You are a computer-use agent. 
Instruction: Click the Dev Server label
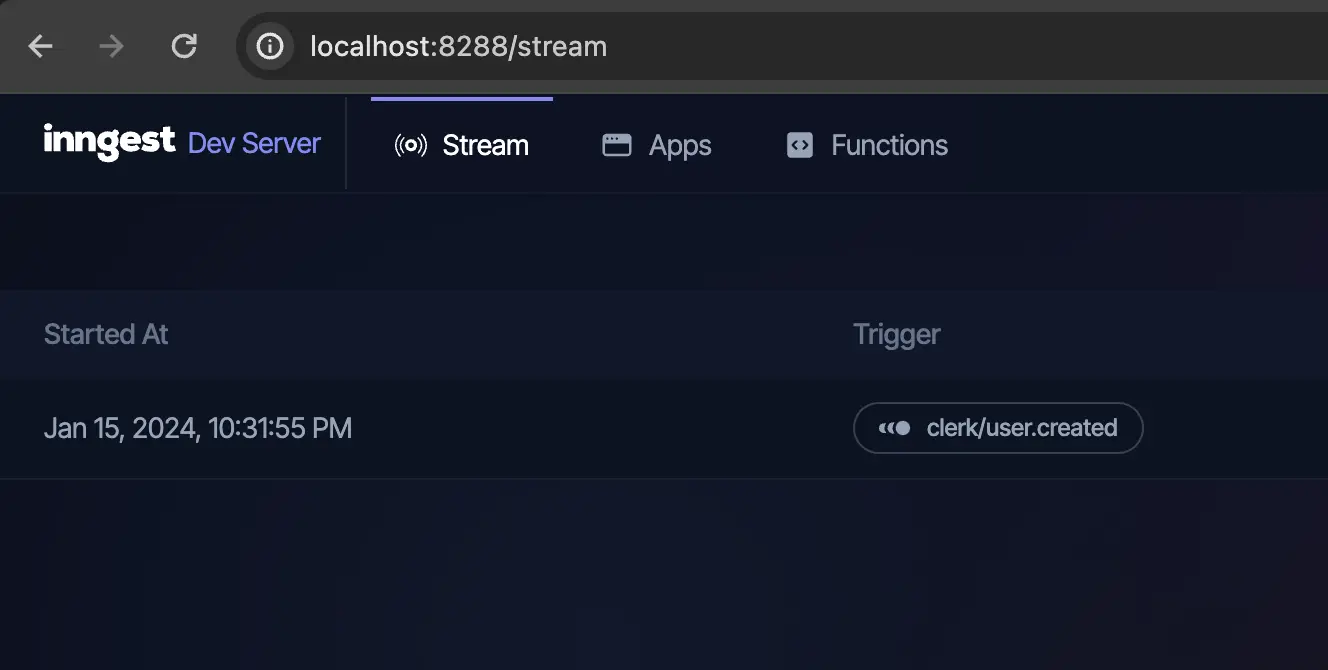coord(254,143)
